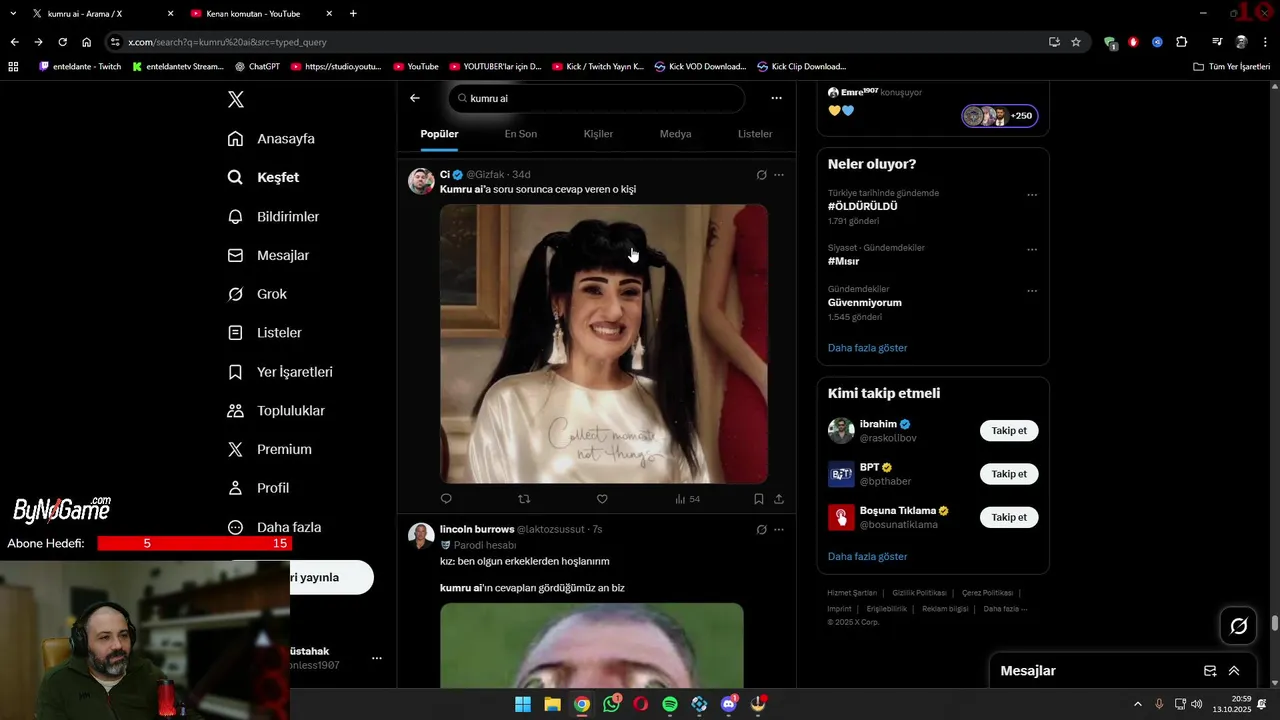Bookmark this page with star icon
1280x720 pixels.
(x=1076, y=42)
